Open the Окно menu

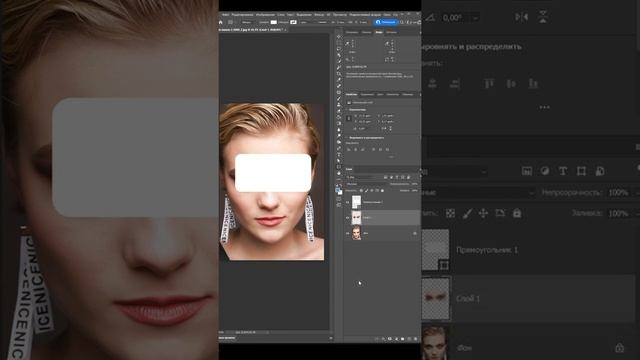click(387, 15)
